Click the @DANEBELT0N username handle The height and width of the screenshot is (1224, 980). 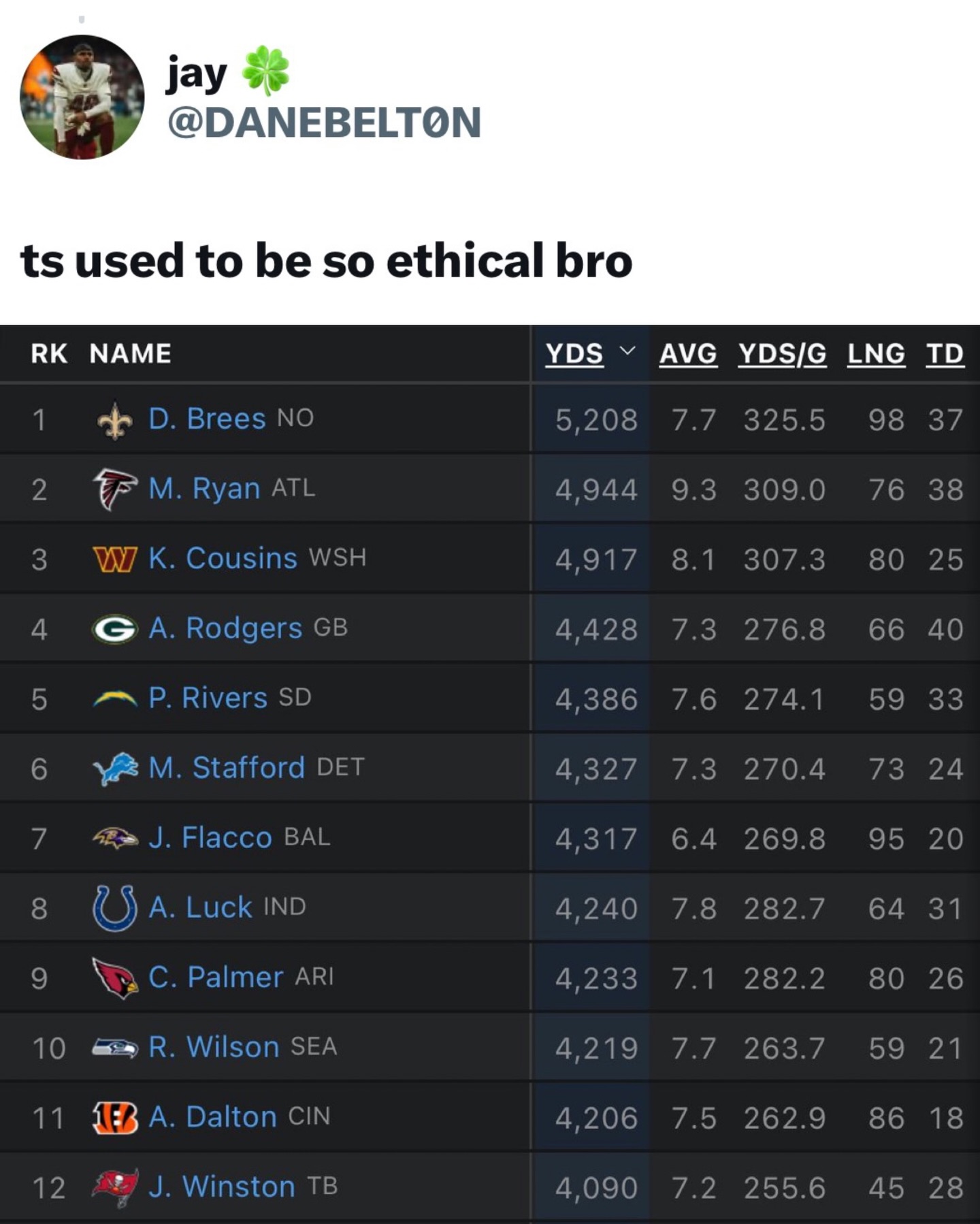tap(324, 123)
